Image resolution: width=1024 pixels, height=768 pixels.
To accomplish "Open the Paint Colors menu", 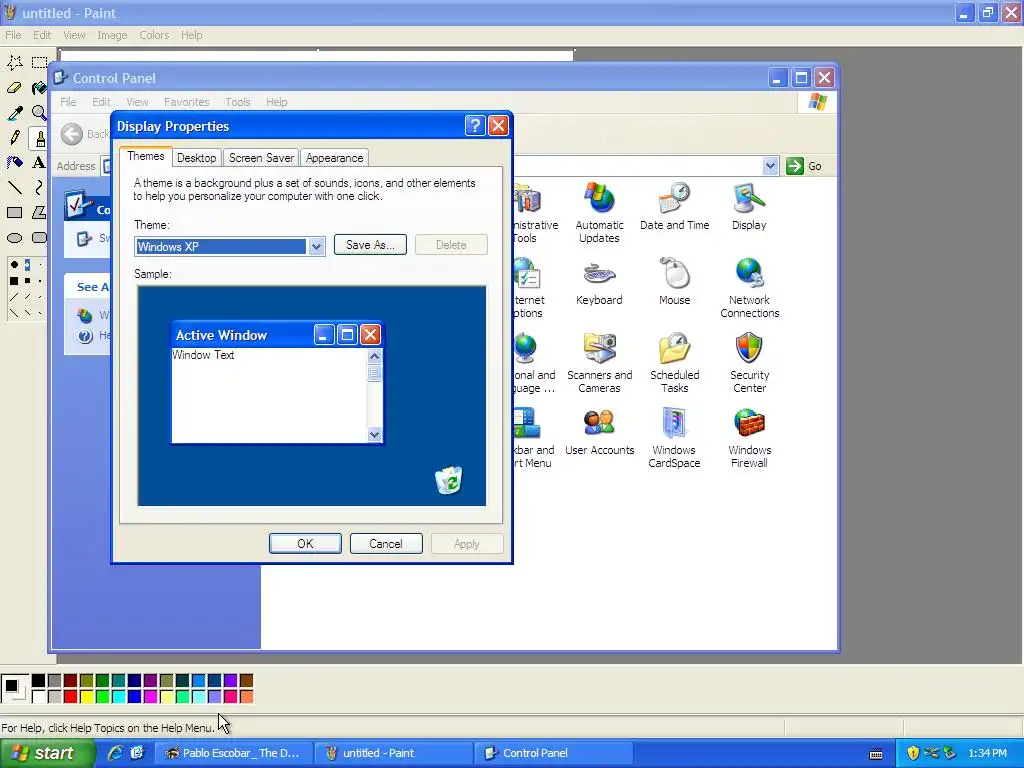I will [x=154, y=35].
